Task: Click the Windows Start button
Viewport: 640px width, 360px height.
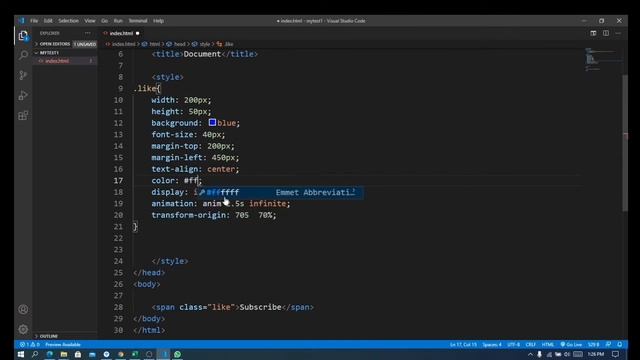Action: pos(21,354)
